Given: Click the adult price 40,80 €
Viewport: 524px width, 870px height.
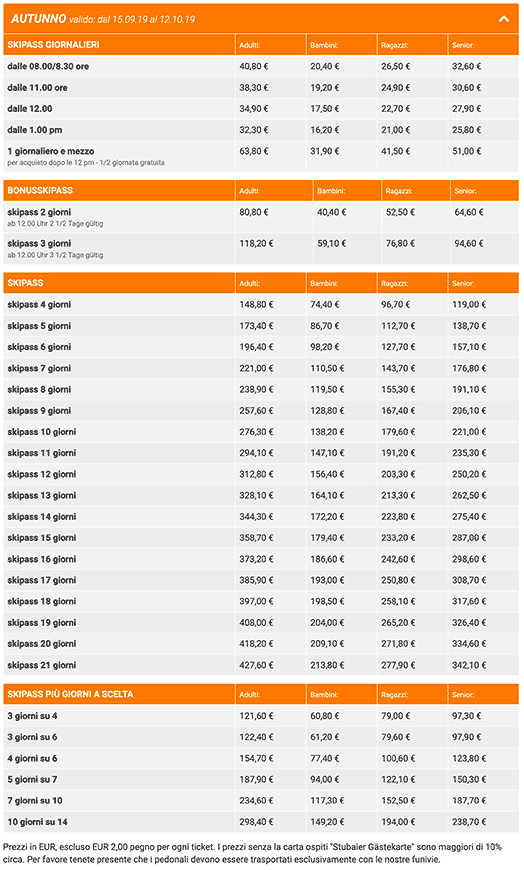Looking at the screenshot, I should pos(254,66).
